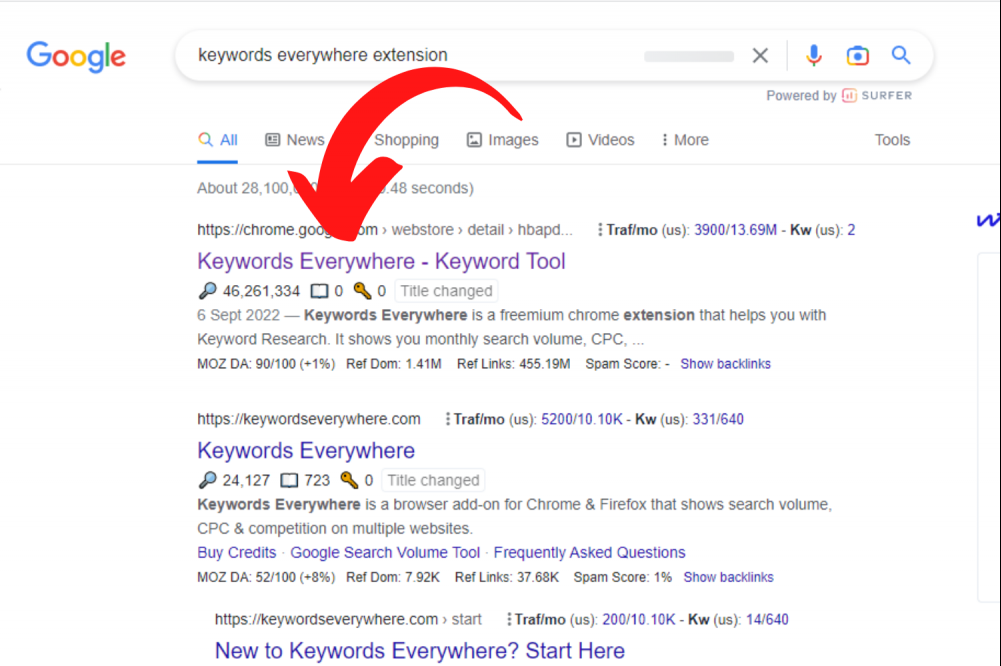
Task: Select the All results tab
Action: (218, 140)
